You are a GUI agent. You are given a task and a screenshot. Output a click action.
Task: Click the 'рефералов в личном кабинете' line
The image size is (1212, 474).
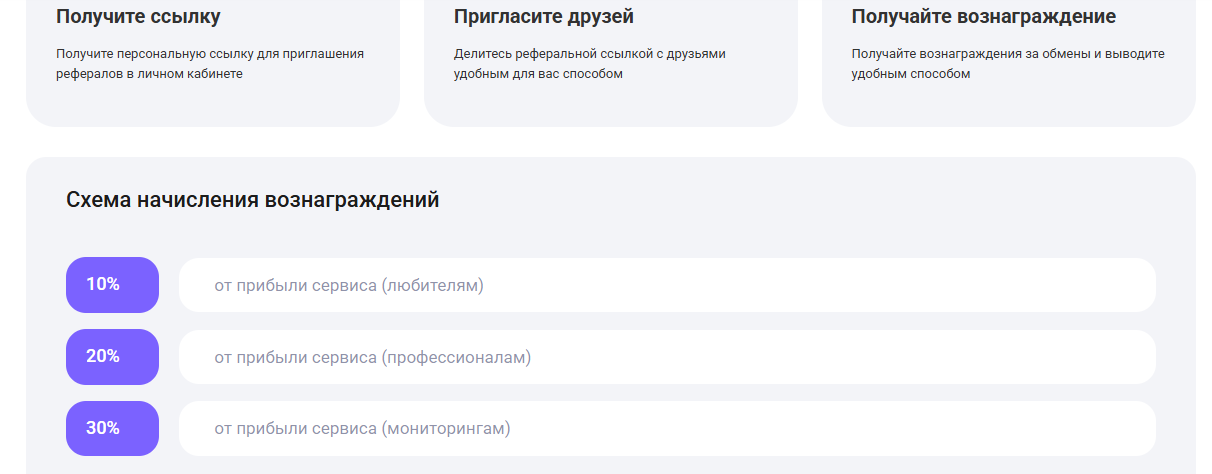[x=149, y=74]
